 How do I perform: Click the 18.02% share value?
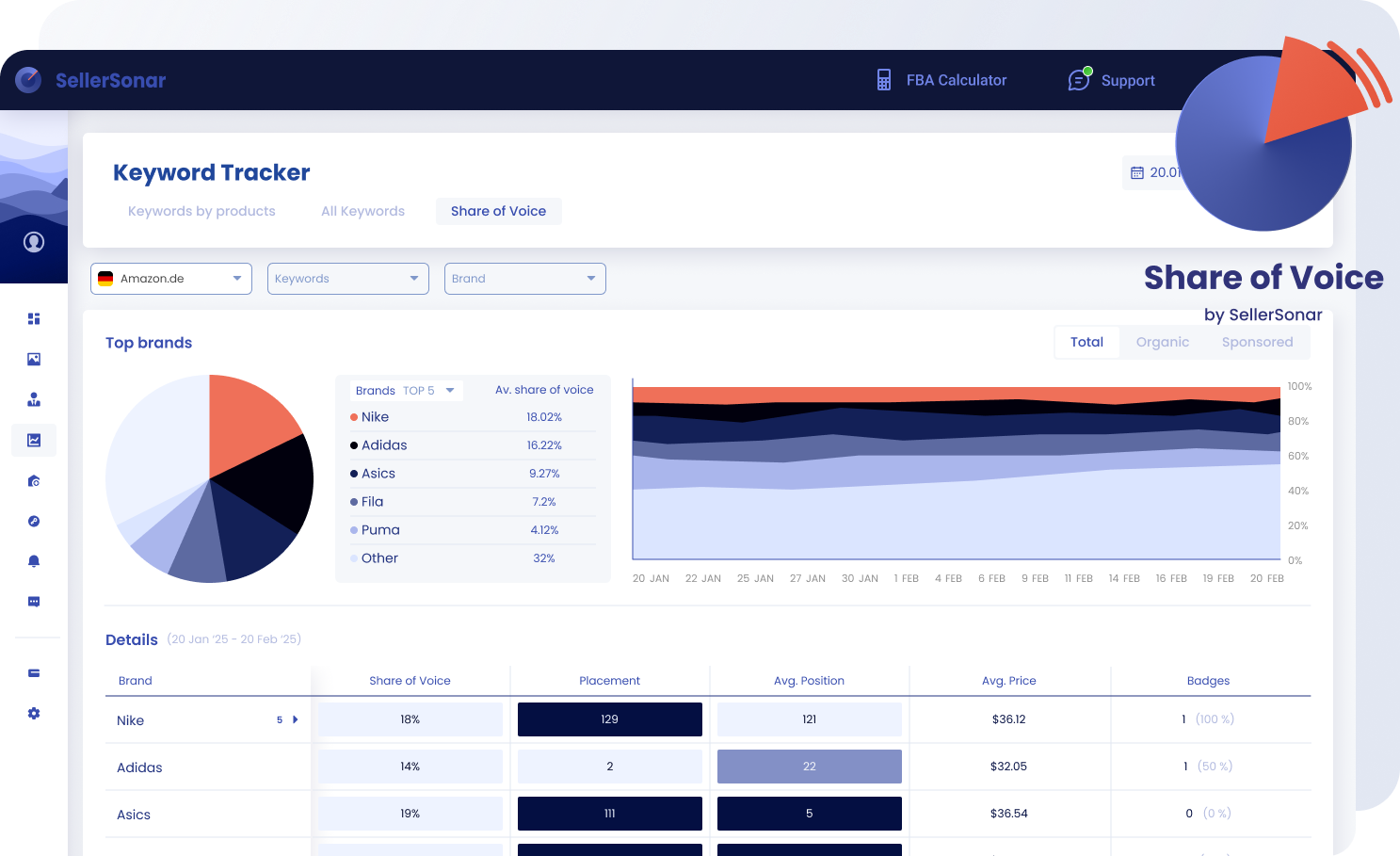tap(544, 417)
